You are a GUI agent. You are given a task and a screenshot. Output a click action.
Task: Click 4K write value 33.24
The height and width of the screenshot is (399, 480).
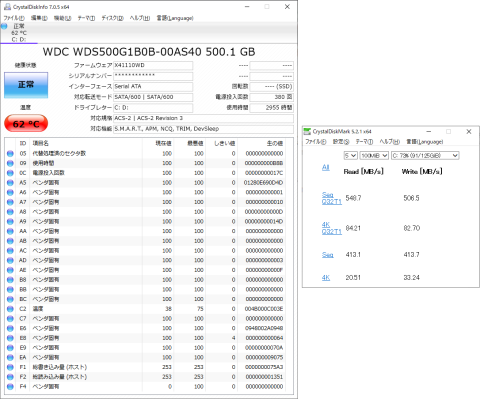[411, 278]
